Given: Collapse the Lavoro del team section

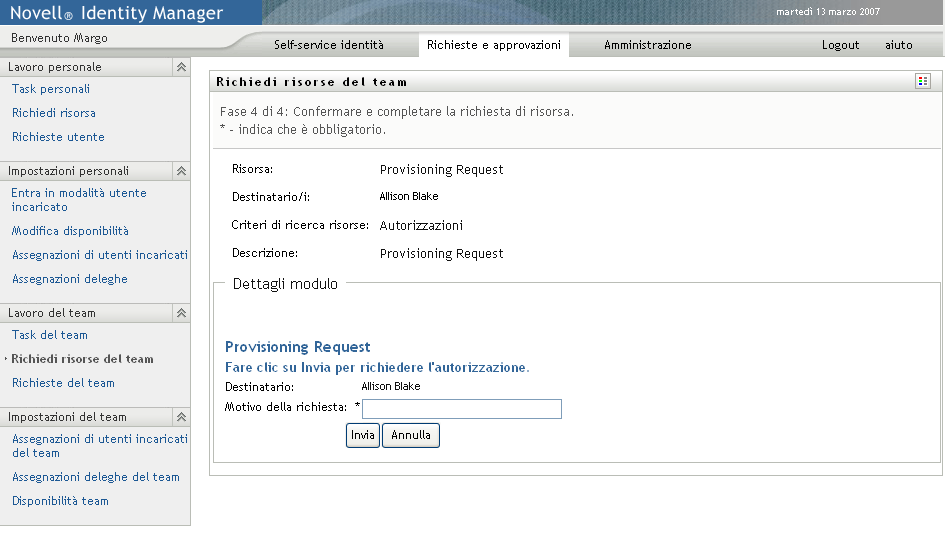Looking at the screenshot, I should click(181, 313).
